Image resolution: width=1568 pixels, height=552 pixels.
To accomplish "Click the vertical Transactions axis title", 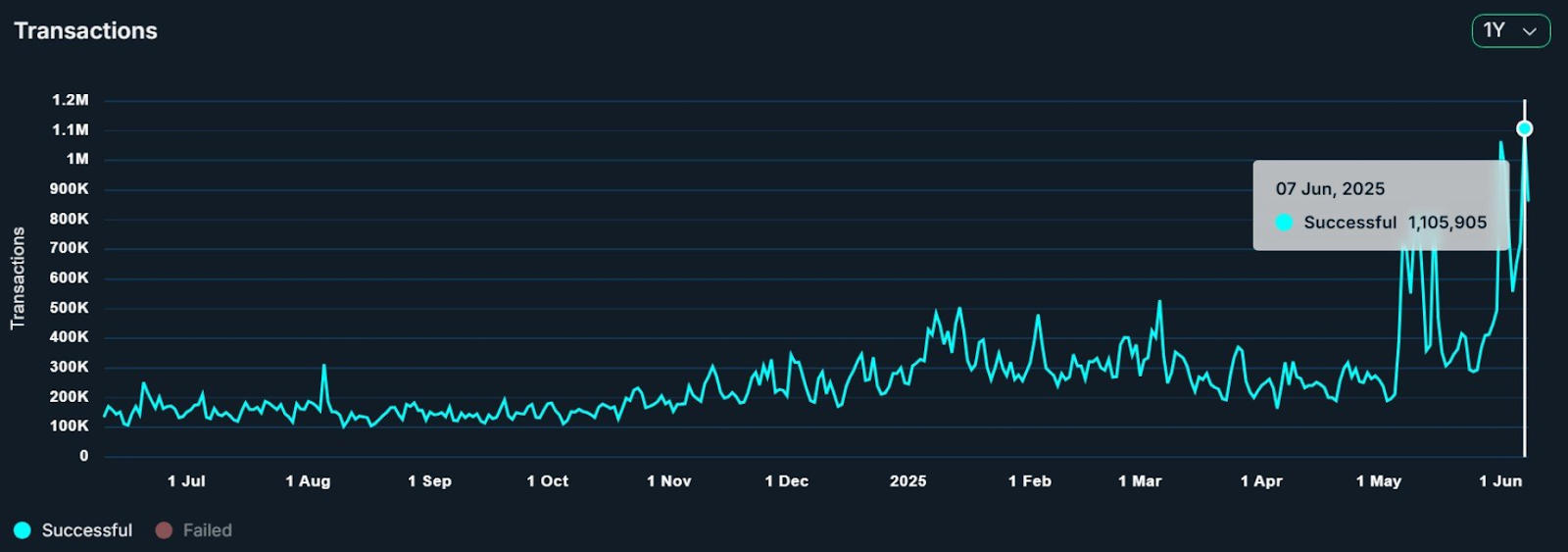I will 18,278.
